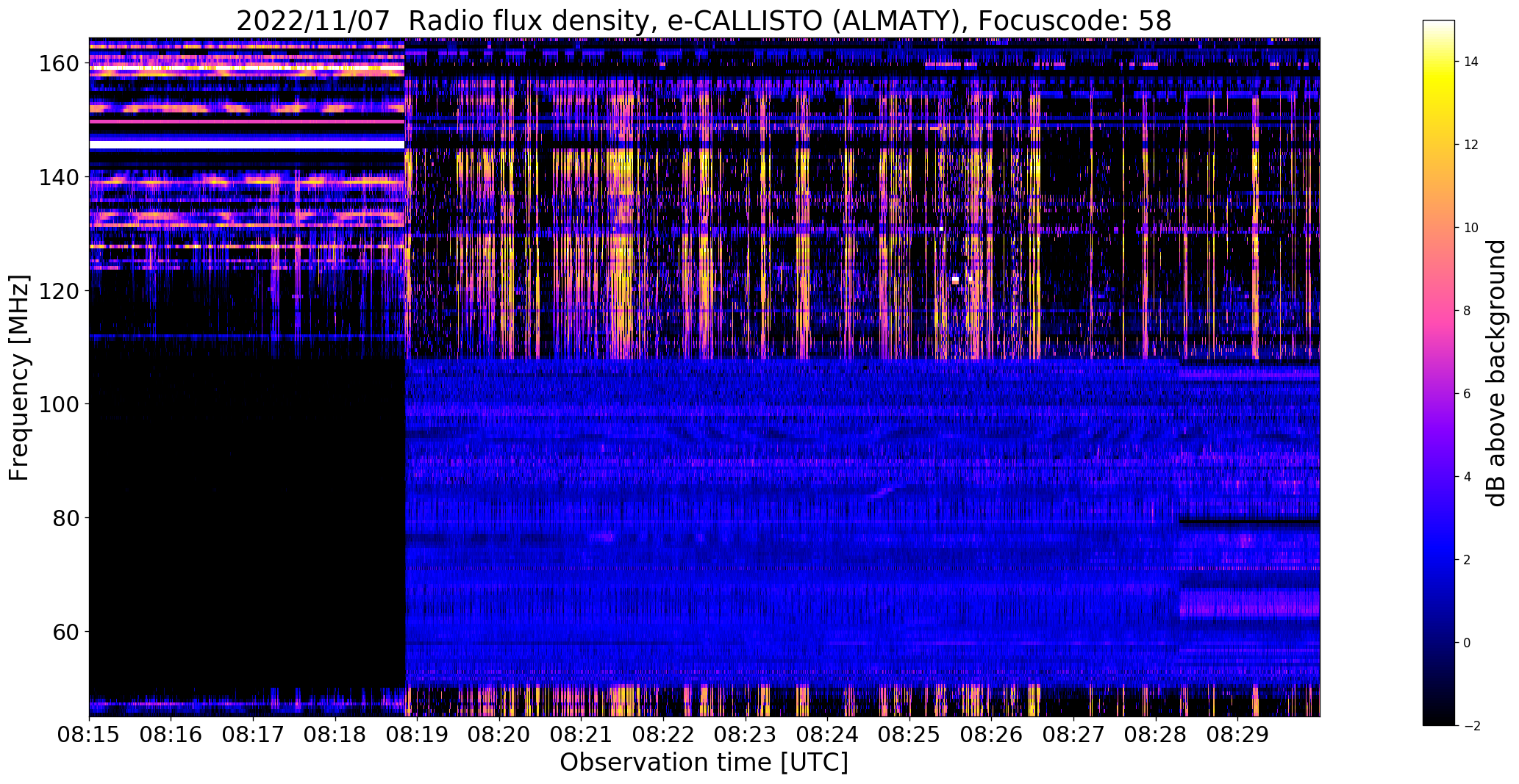Viewport: 1519px width, 784px height.
Task: Click the 08:25 time tick label
Action: coord(909,734)
